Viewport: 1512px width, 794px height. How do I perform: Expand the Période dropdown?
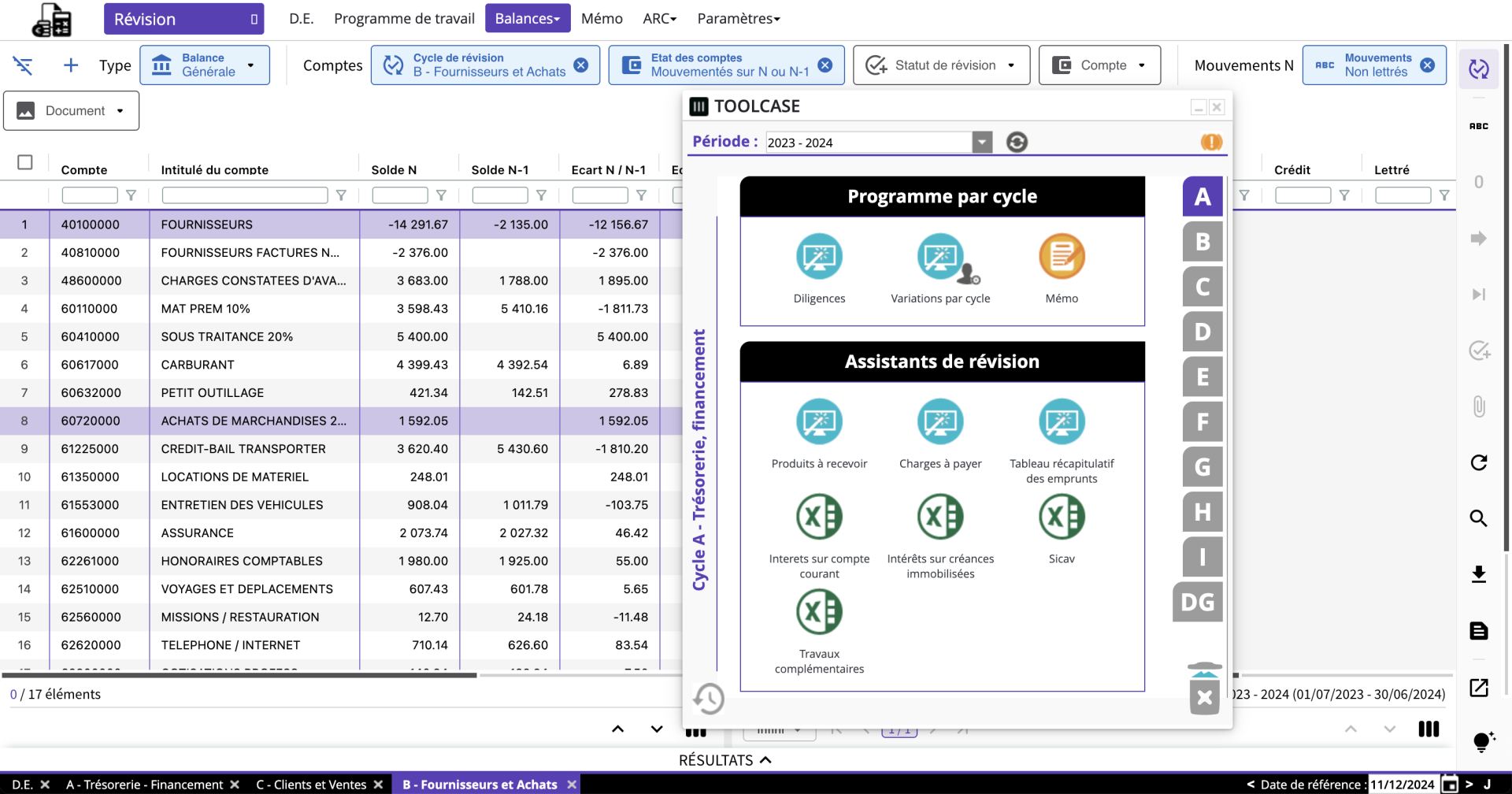tap(981, 143)
